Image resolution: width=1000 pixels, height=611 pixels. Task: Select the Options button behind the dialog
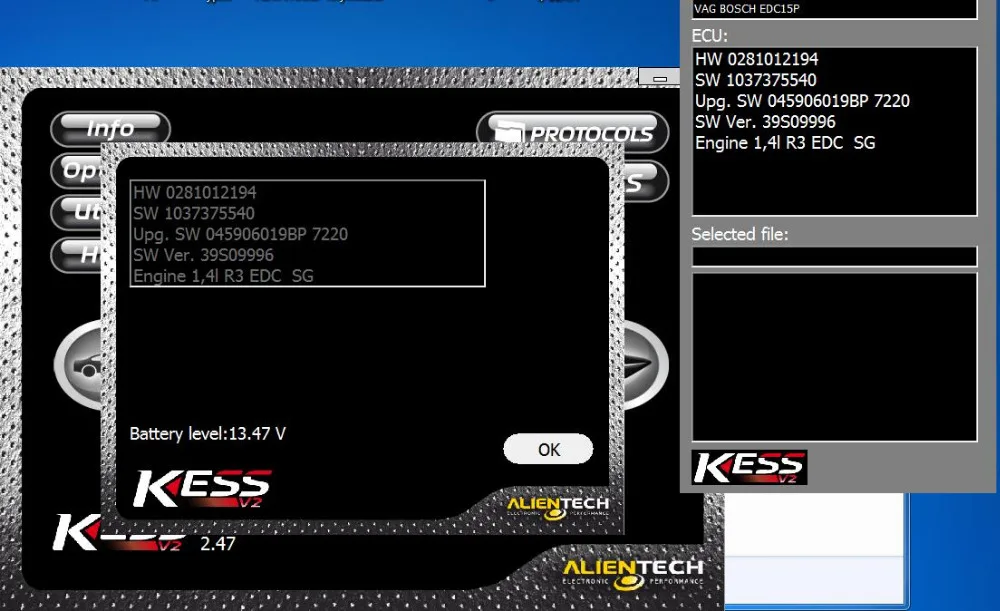tap(77, 171)
